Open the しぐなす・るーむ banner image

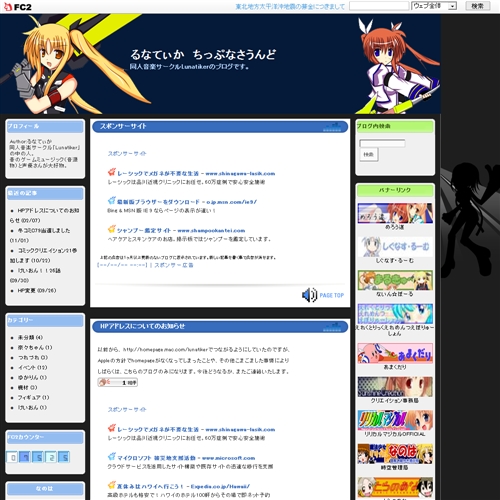pyautogui.click(x=395, y=247)
